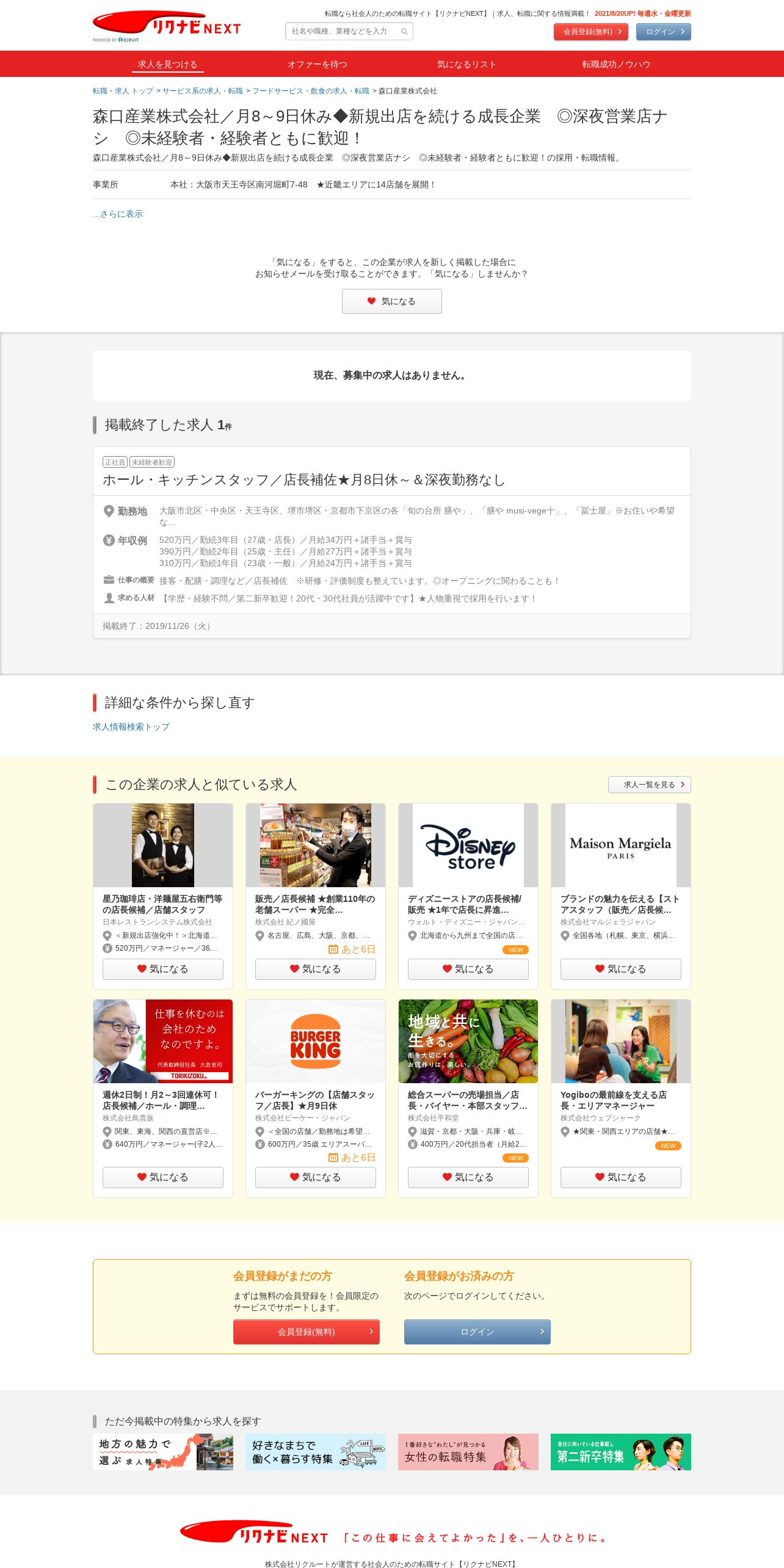Focus the company or job keyword search field
The height and width of the screenshot is (1568, 784).
pyautogui.click(x=349, y=31)
